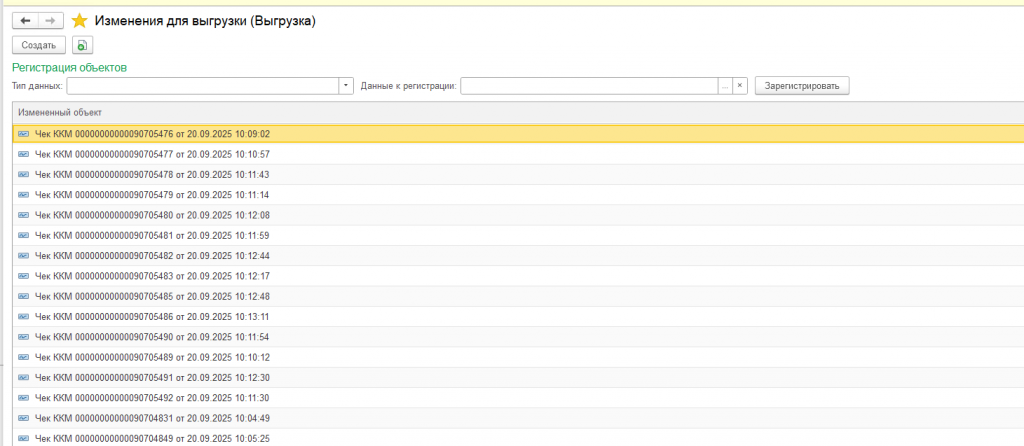Open the Данные к регистрации selection (...) button
The width and height of the screenshot is (1024, 446).
[725, 86]
